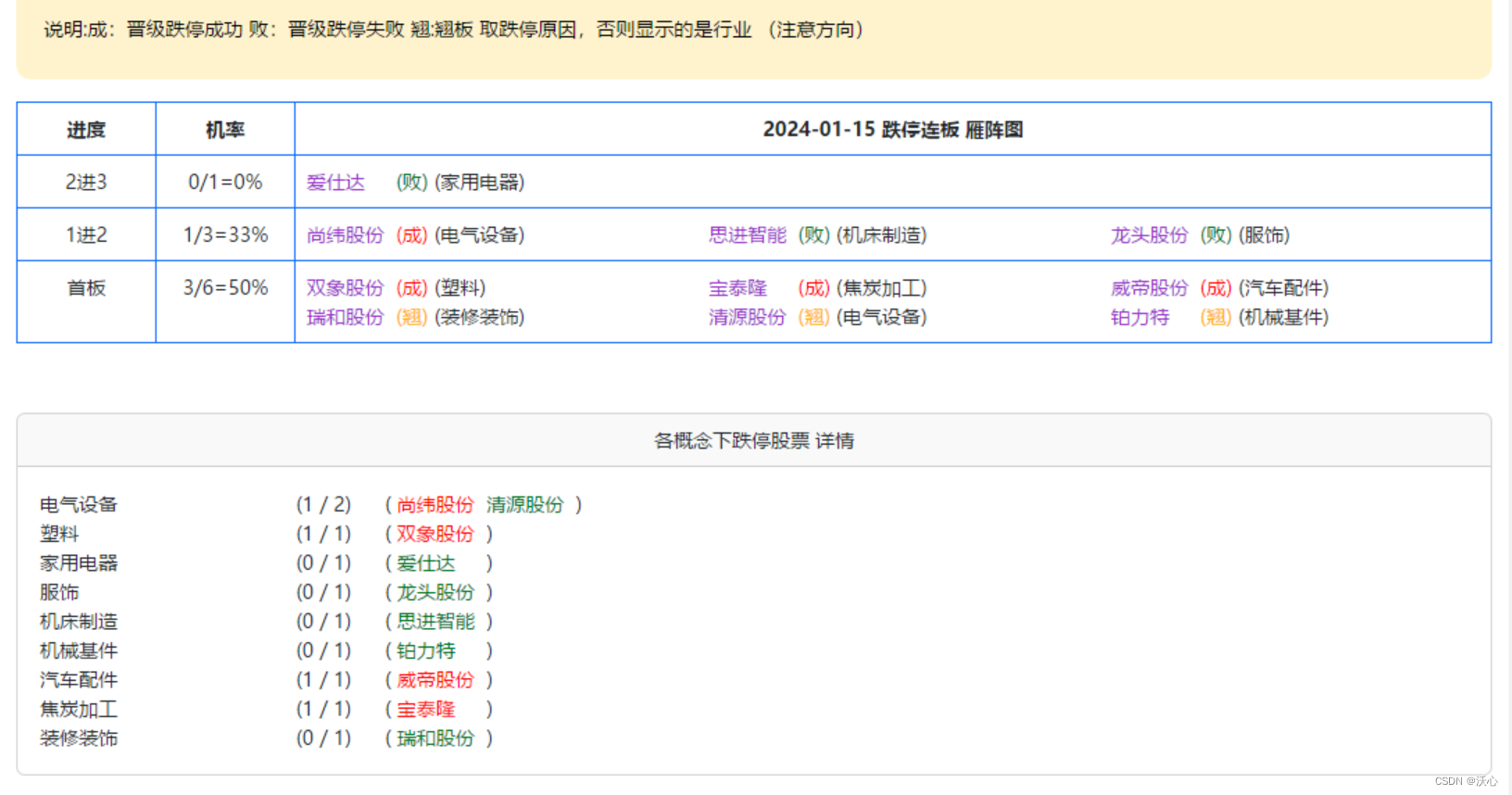The width and height of the screenshot is (1512, 795).
Task: Select the 1进2 progress cell
Action: tap(86, 235)
